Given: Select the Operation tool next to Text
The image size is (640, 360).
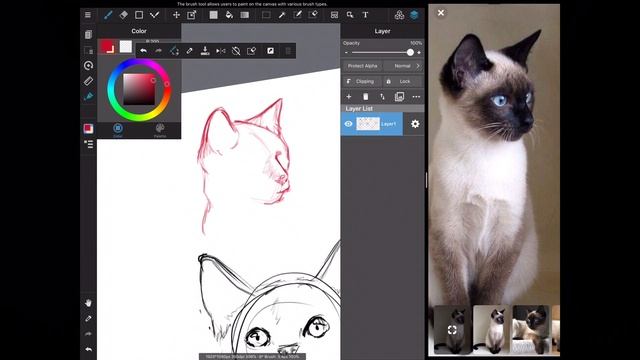Looking at the screenshot, I should 350,15.
